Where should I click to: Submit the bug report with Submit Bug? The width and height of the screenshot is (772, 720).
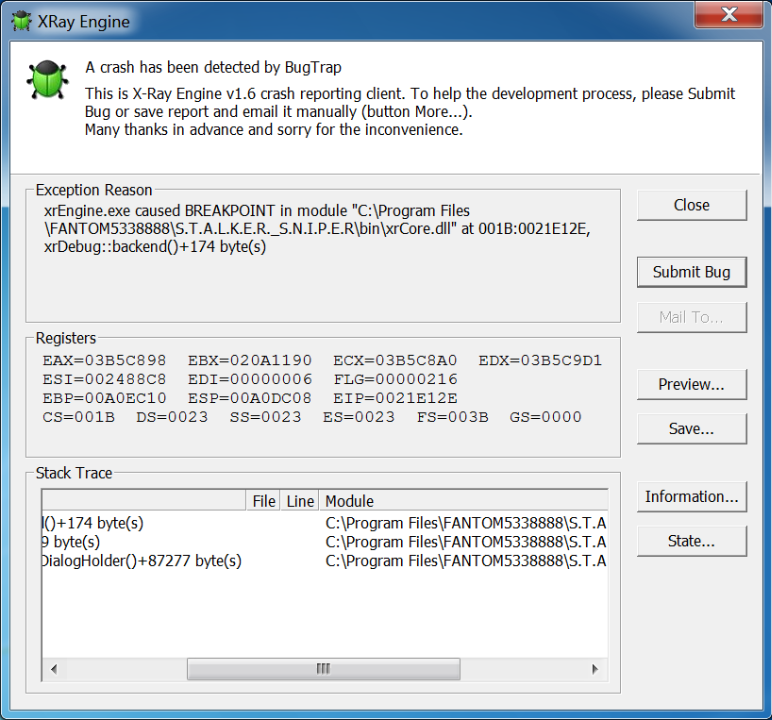[691, 272]
